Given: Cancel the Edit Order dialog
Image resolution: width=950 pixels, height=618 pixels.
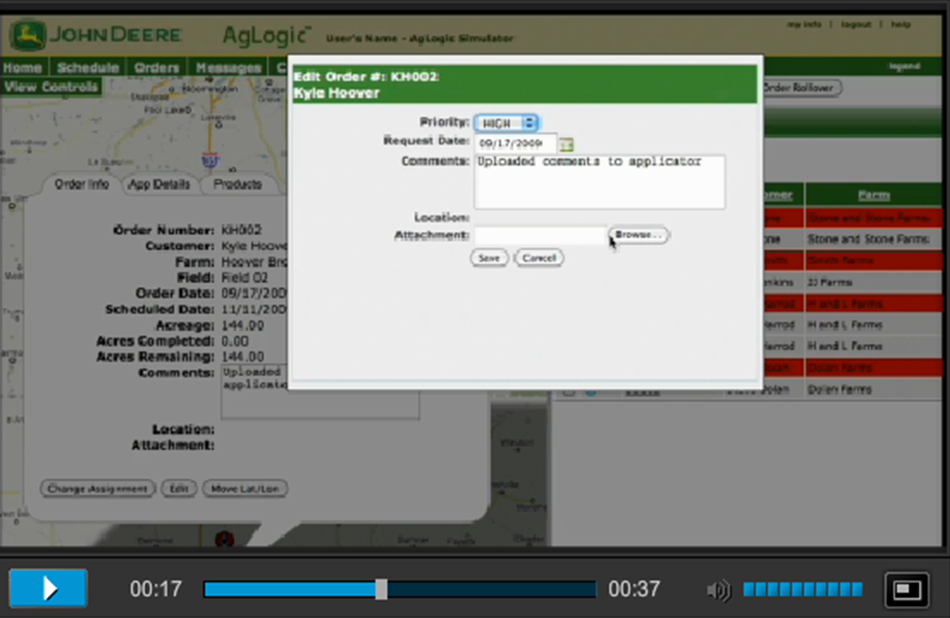Looking at the screenshot, I should pyautogui.click(x=539, y=258).
